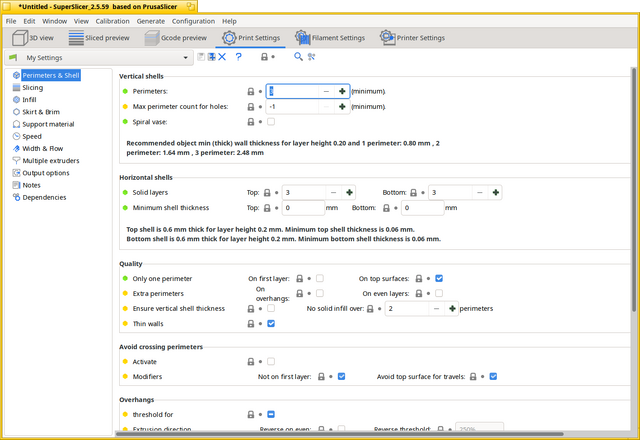Select Skirt & Brim page
This screenshot has width=640, height=440.
(x=41, y=112)
